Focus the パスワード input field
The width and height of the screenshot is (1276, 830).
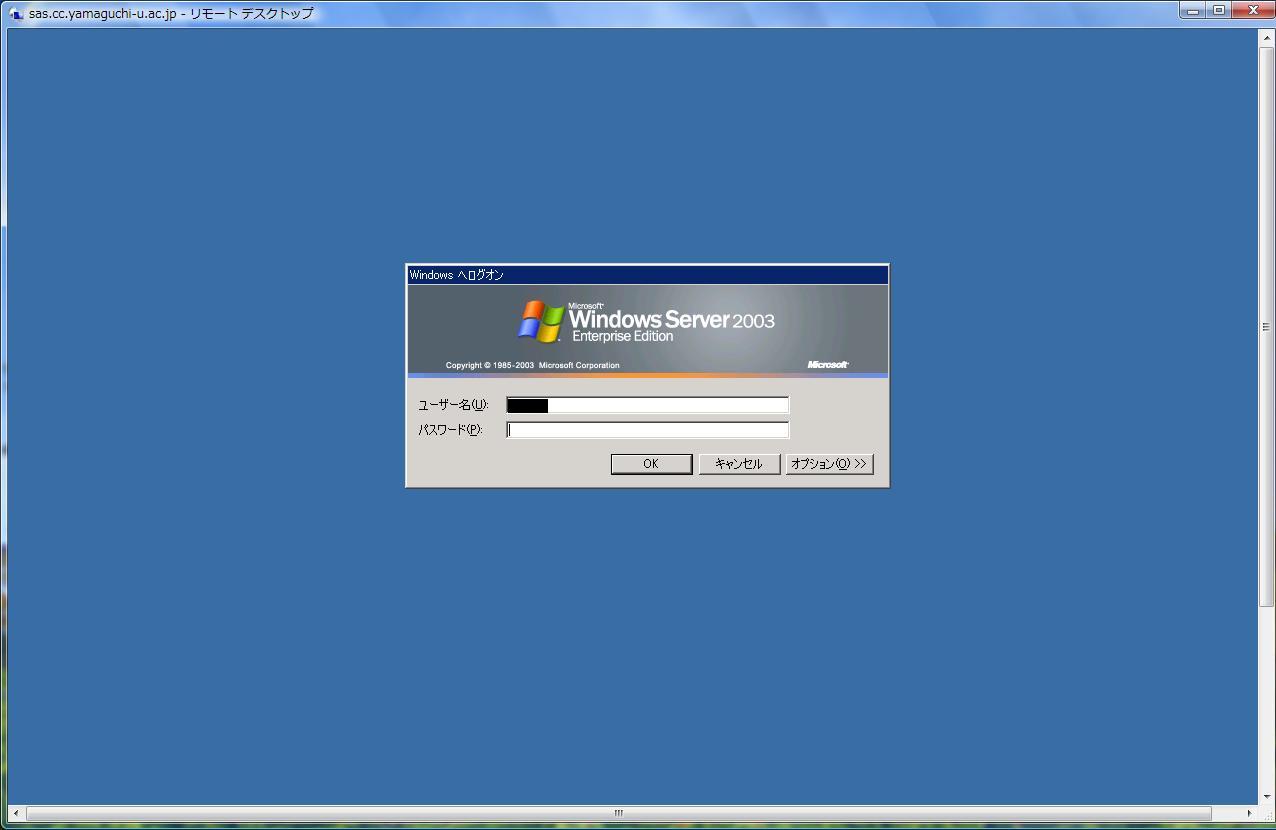tap(647, 430)
